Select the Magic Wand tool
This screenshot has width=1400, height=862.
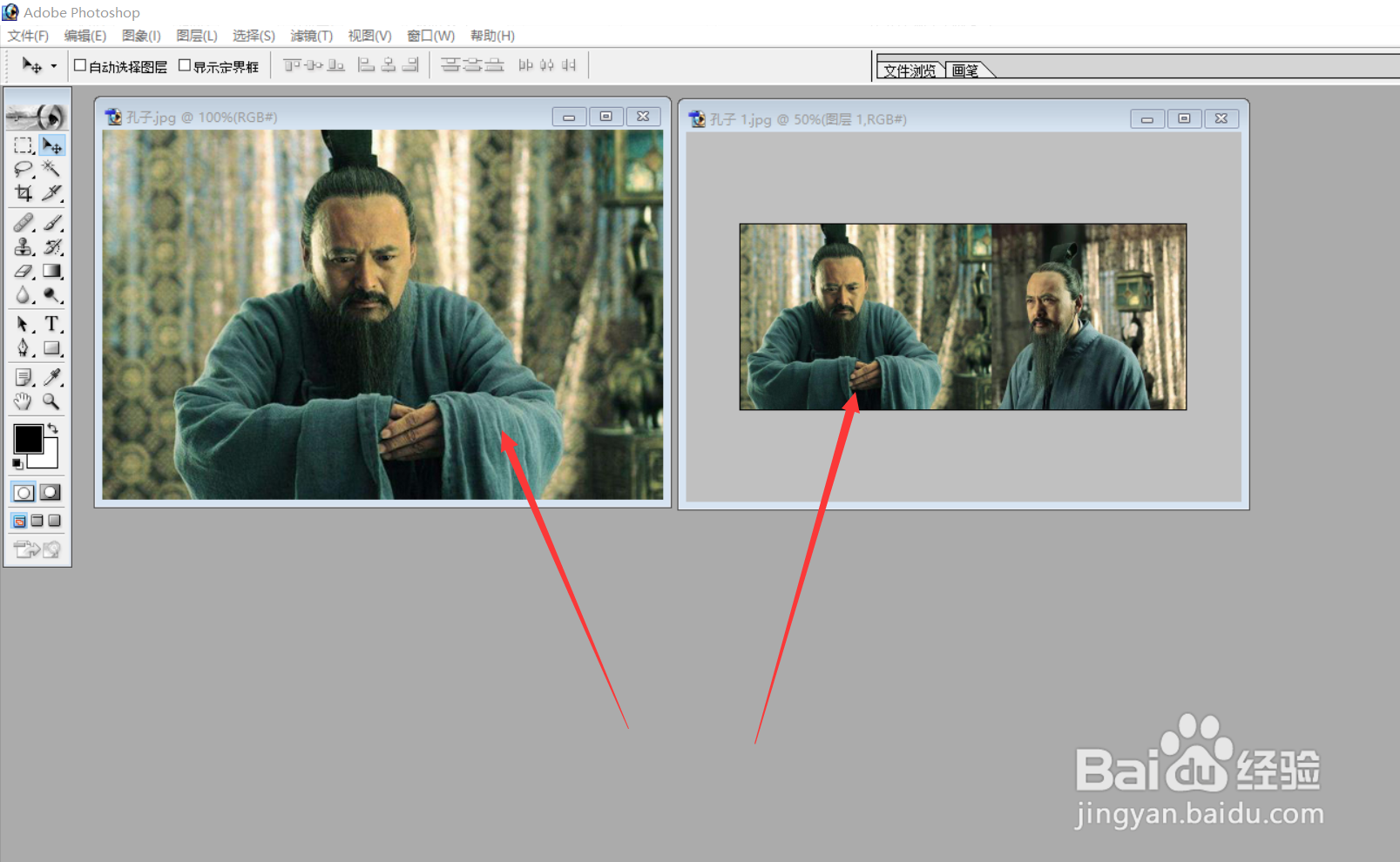click(x=52, y=168)
